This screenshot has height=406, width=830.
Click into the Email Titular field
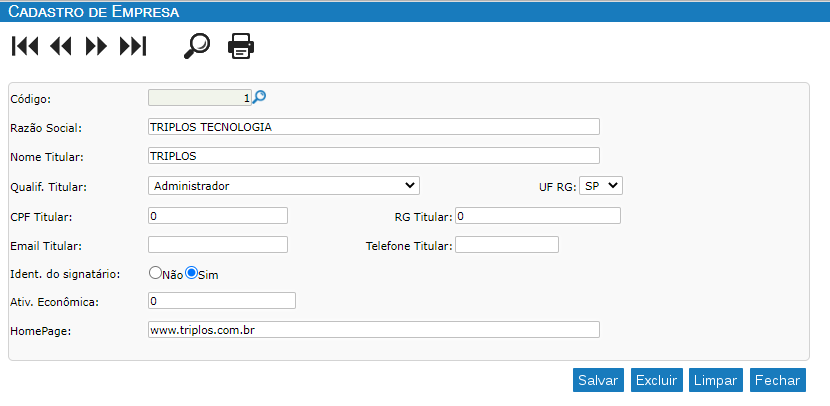[x=218, y=245]
